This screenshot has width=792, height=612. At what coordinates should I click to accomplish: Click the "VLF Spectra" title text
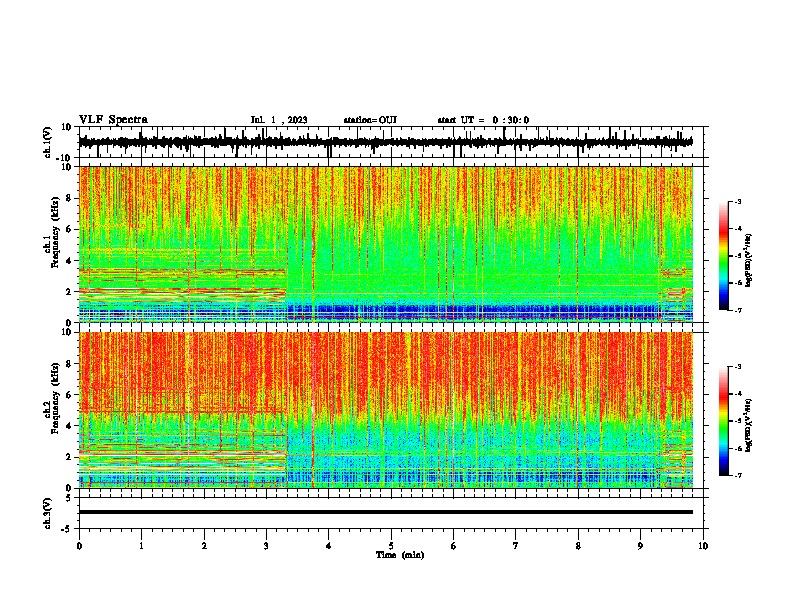[x=113, y=120]
